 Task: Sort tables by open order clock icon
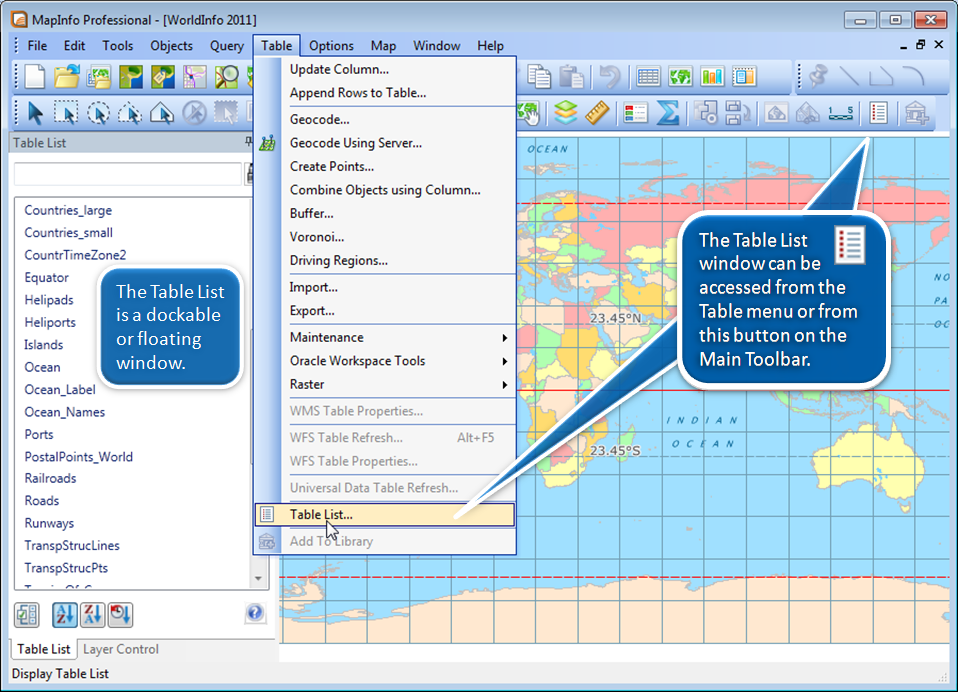[120, 614]
